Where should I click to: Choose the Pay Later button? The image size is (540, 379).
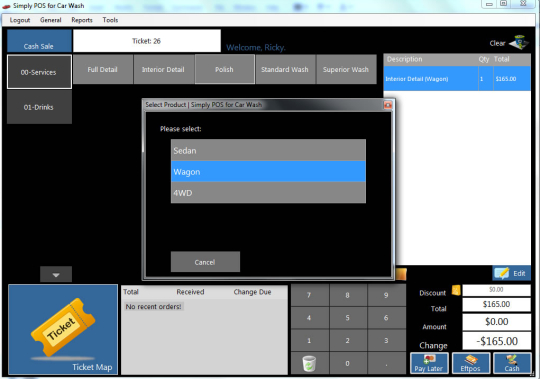pos(429,363)
